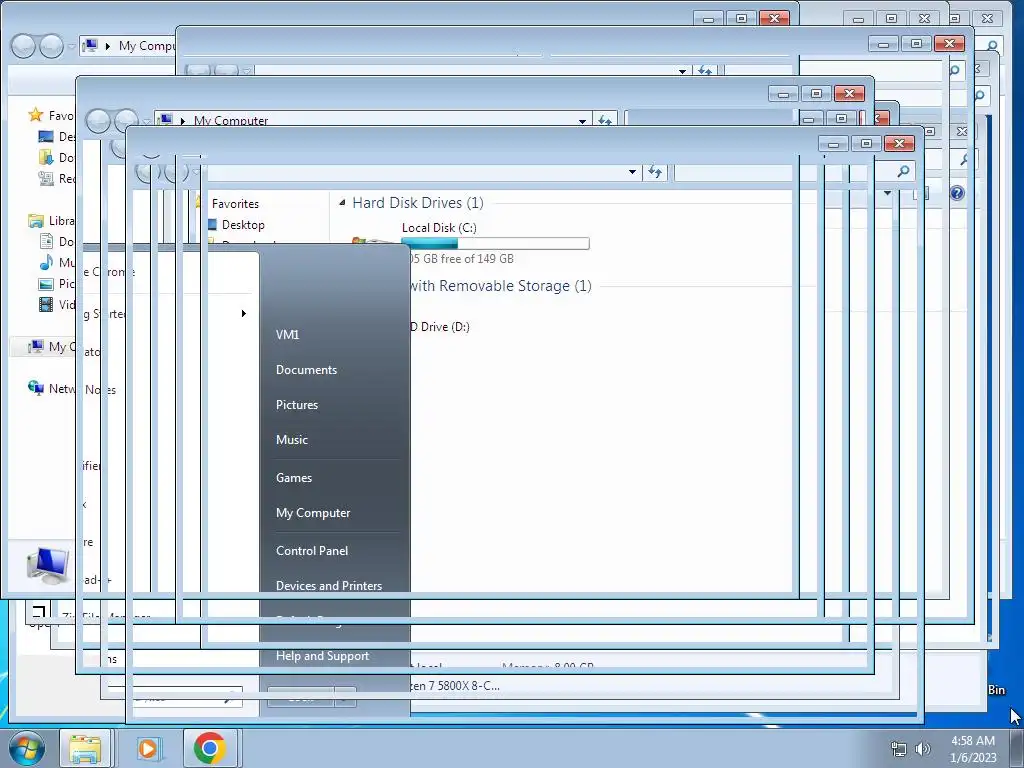Expand breadcrumb arrow before My Compu
This screenshot has width=1024, height=768.
click(x=108, y=46)
